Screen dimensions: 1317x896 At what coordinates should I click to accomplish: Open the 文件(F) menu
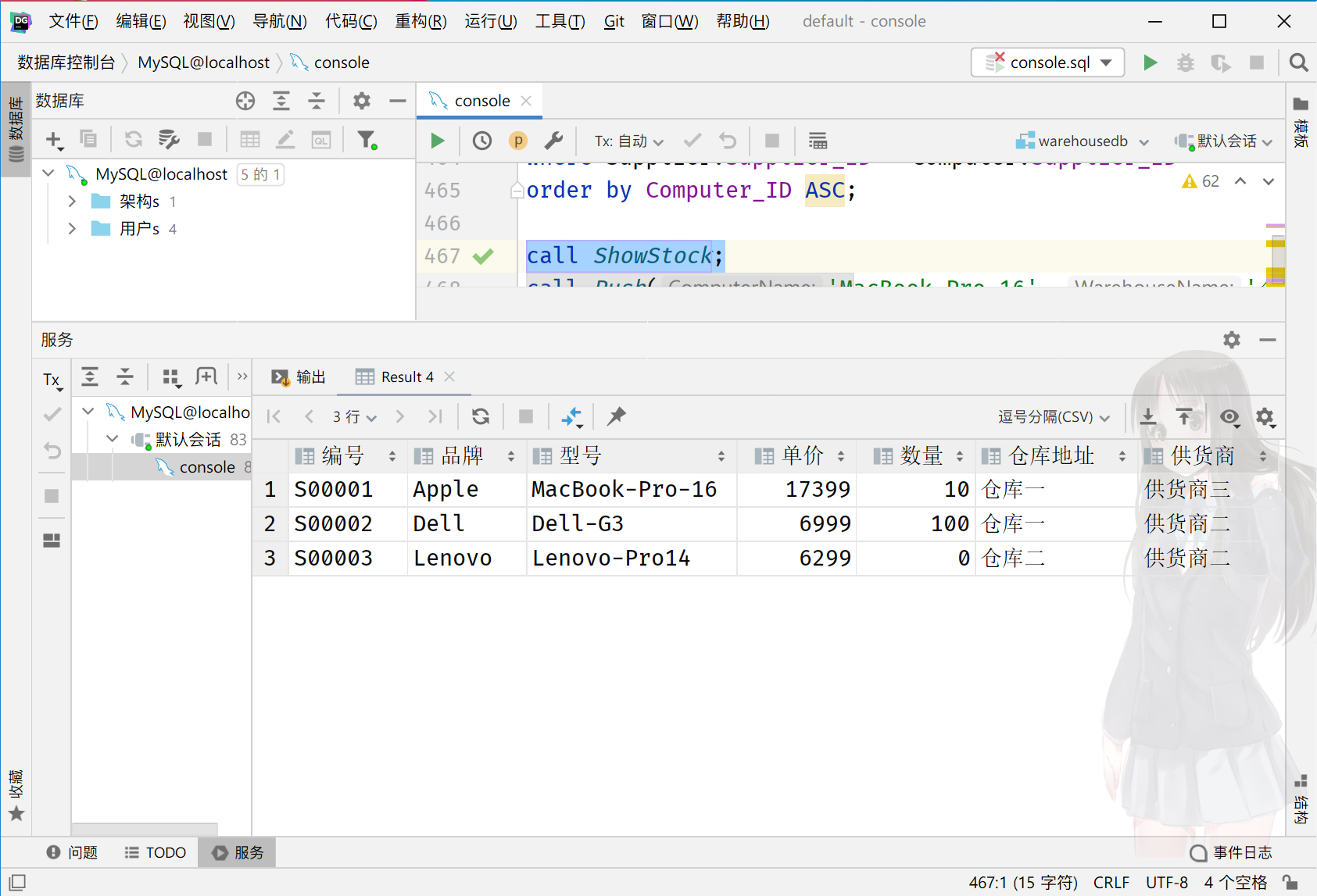[x=73, y=21]
